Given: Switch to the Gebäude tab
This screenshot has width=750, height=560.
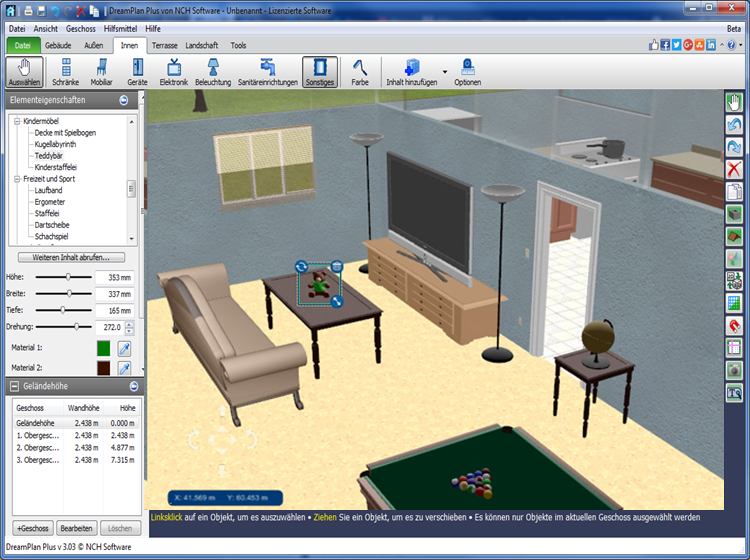Looking at the screenshot, I should 58,45.
